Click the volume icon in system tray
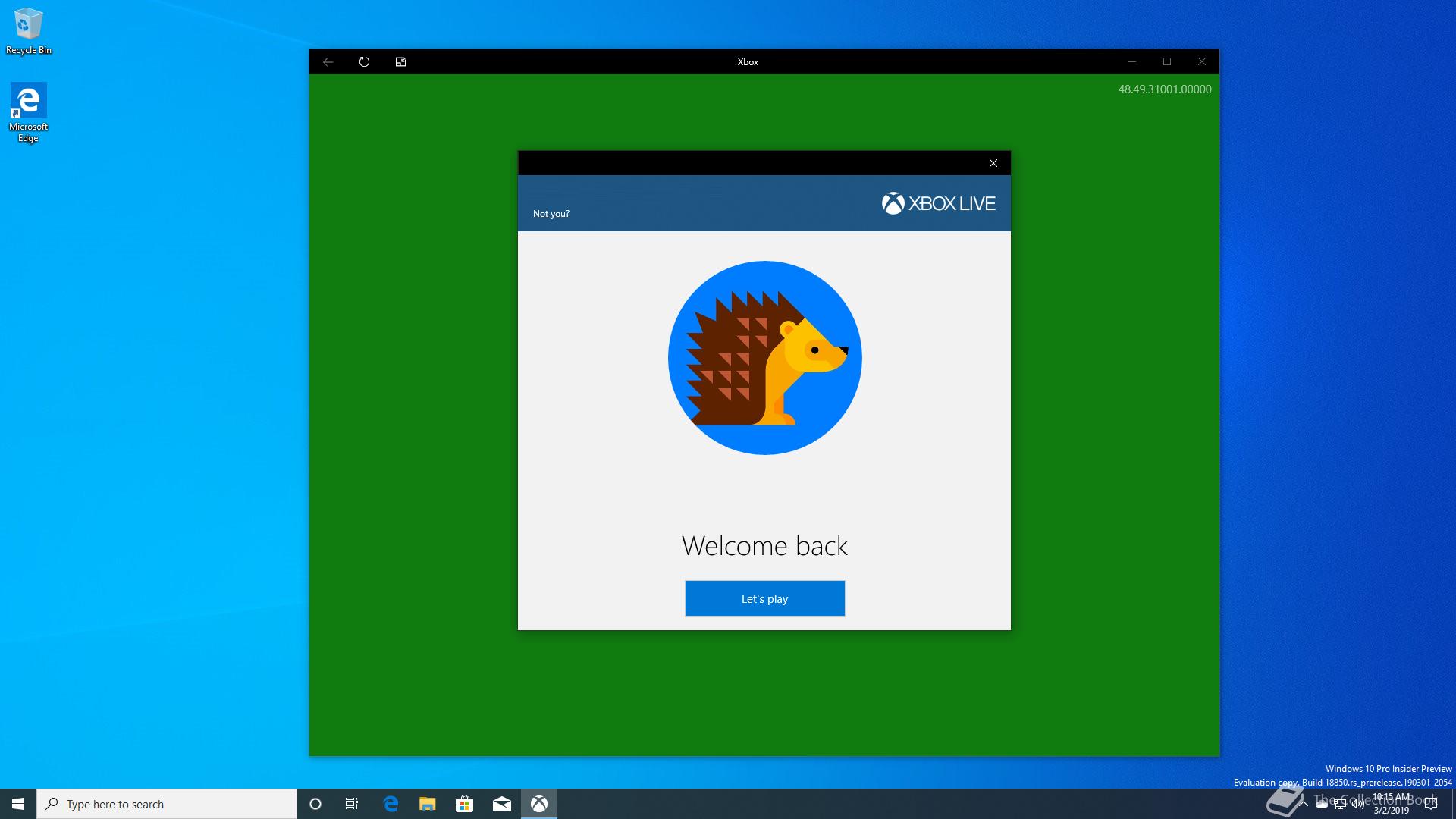The width and height of the screenshot is (1456, 819). click(1357, 804)
